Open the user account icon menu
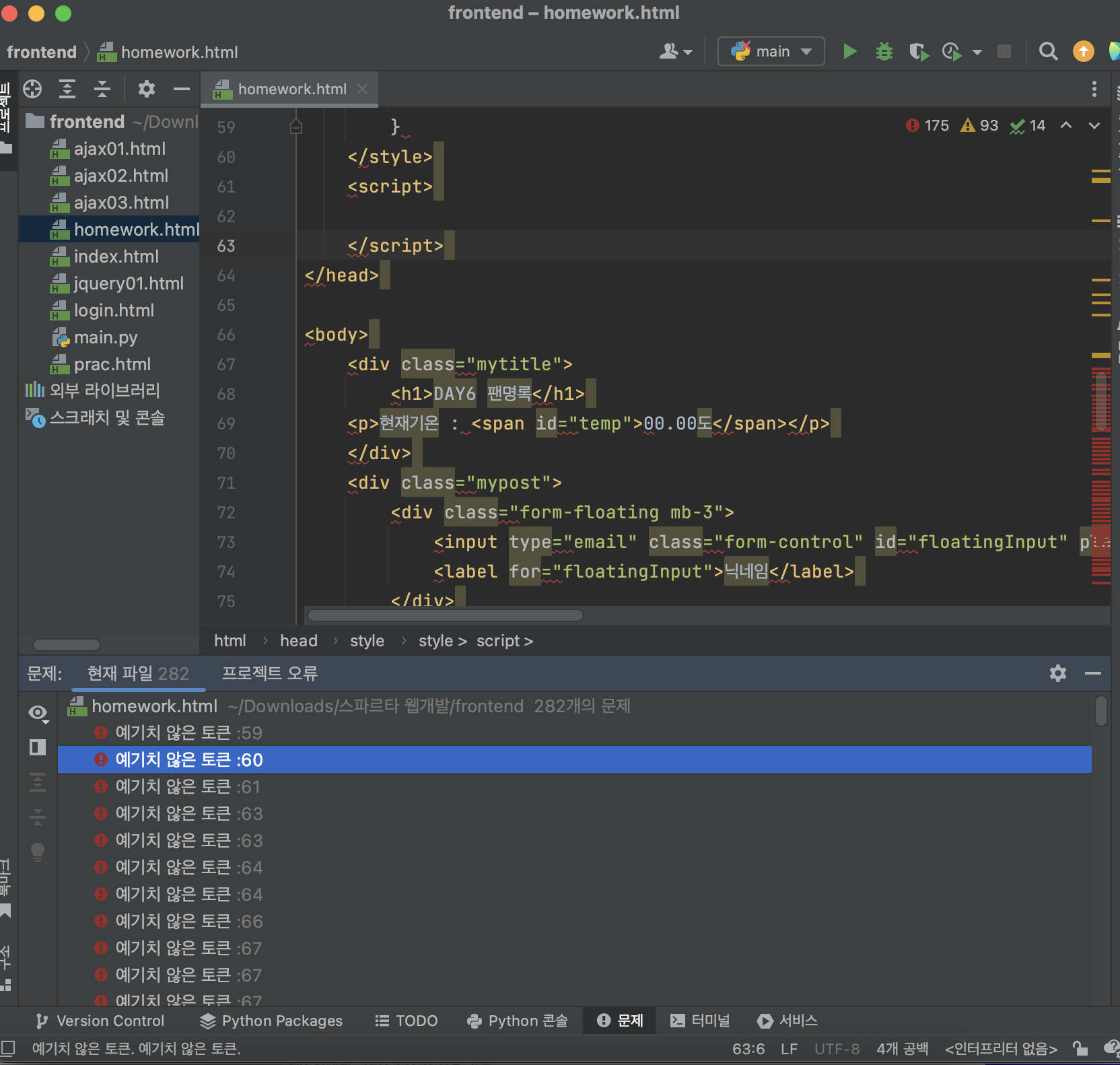Viewport: 1120px width, 1065px height. [x=675, y=51]
